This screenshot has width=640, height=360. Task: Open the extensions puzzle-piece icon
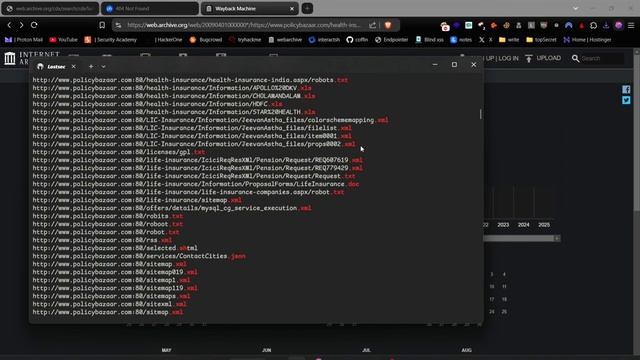[x=593, y=25]
